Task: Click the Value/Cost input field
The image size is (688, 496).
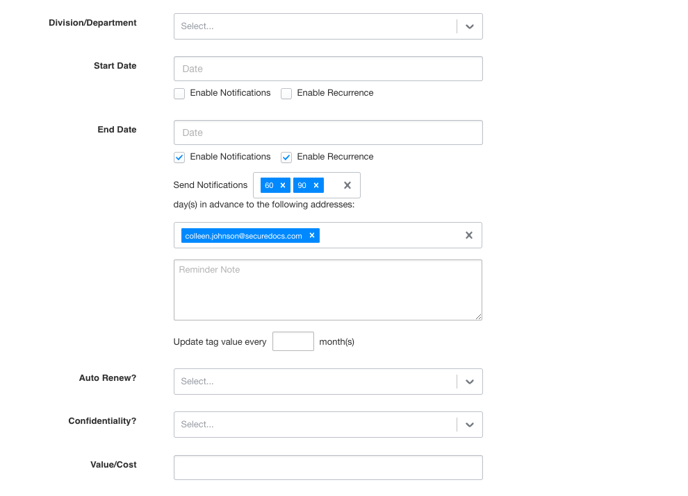Action: point(328,467)
